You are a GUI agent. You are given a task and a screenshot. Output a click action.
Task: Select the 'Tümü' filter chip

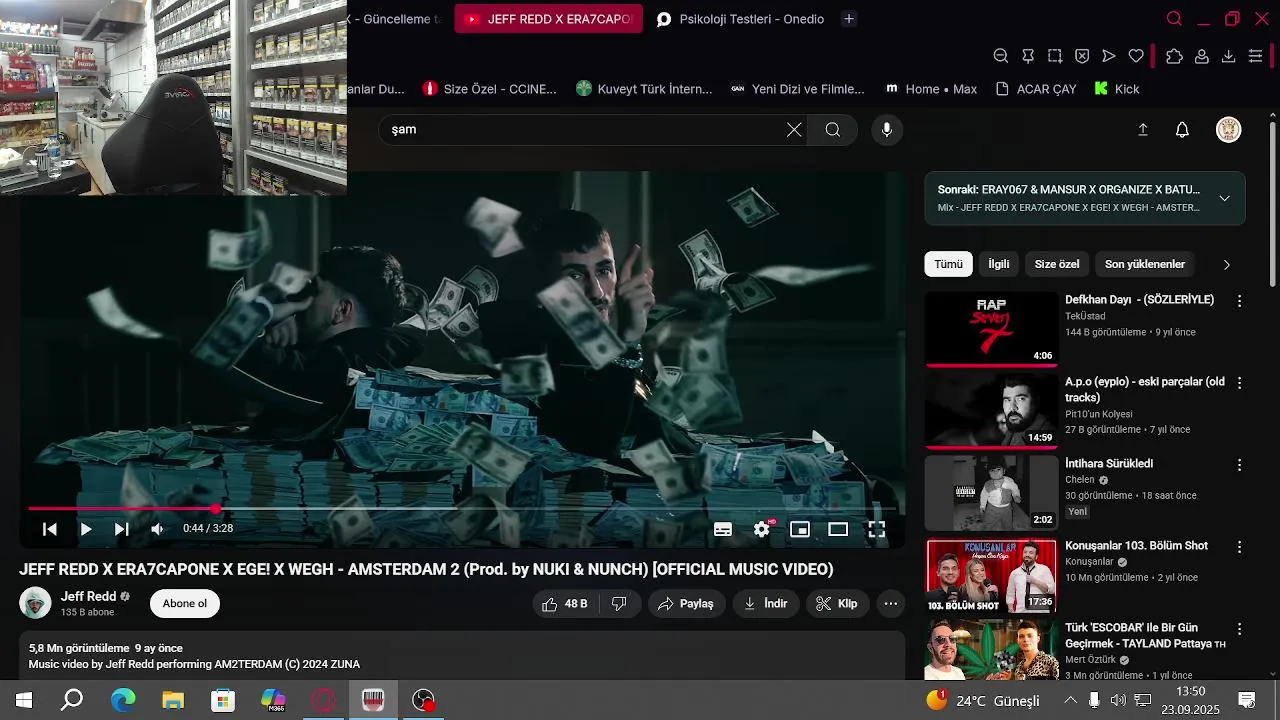click(x=948, y=264)
